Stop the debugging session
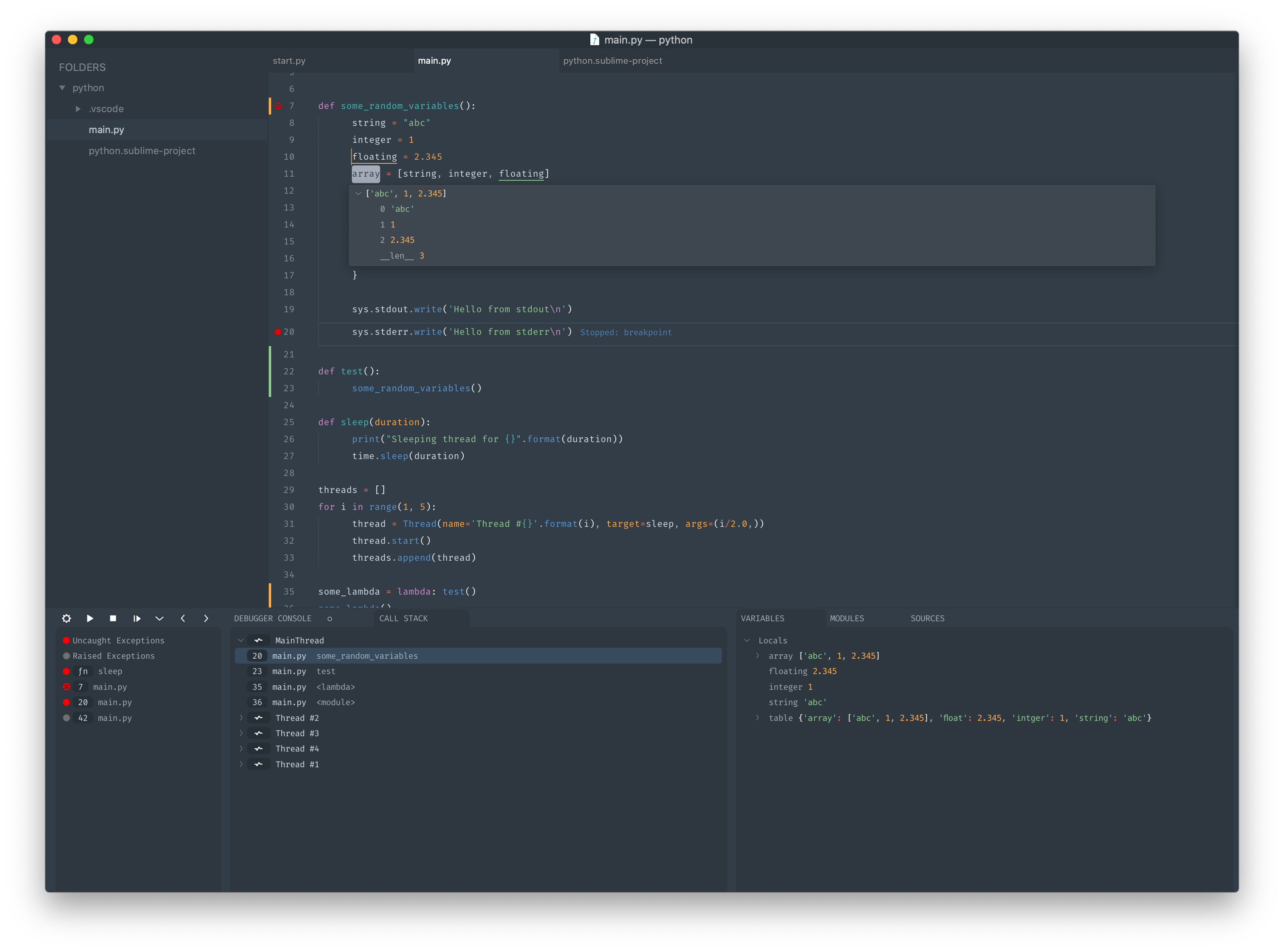 tap(113, 618)
